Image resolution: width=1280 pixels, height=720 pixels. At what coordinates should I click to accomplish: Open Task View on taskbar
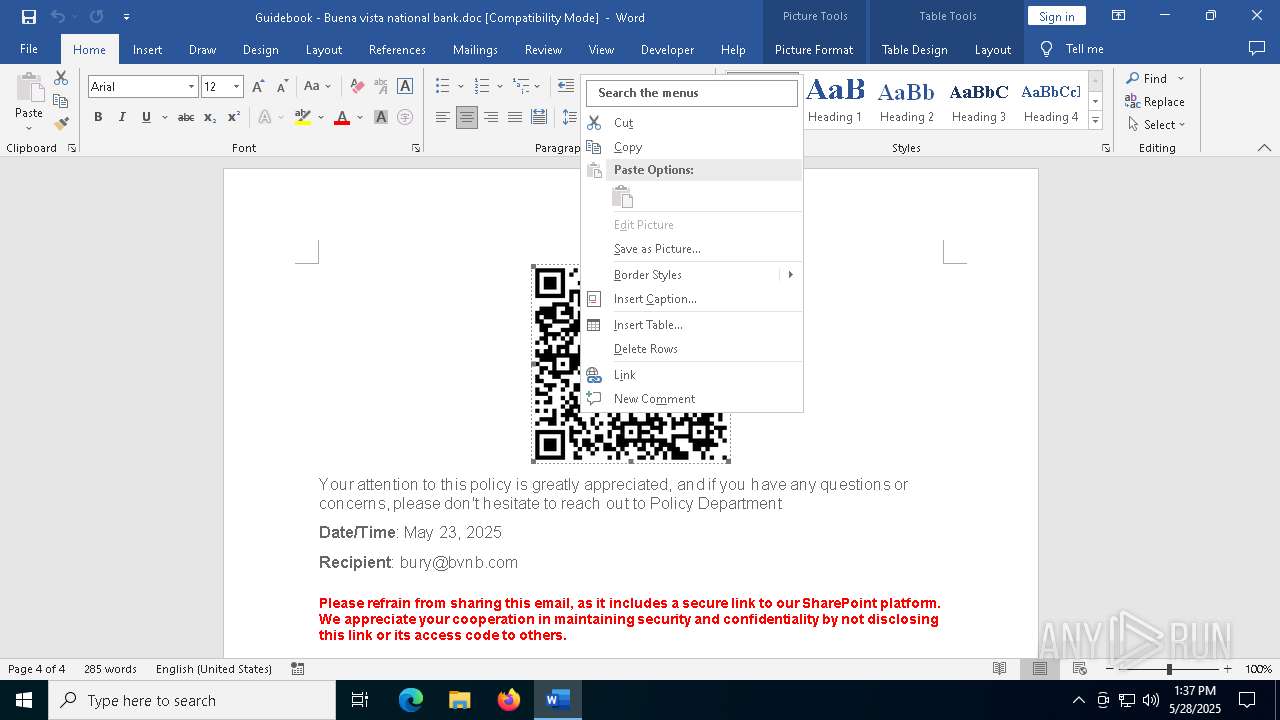(x=360, y=700)
